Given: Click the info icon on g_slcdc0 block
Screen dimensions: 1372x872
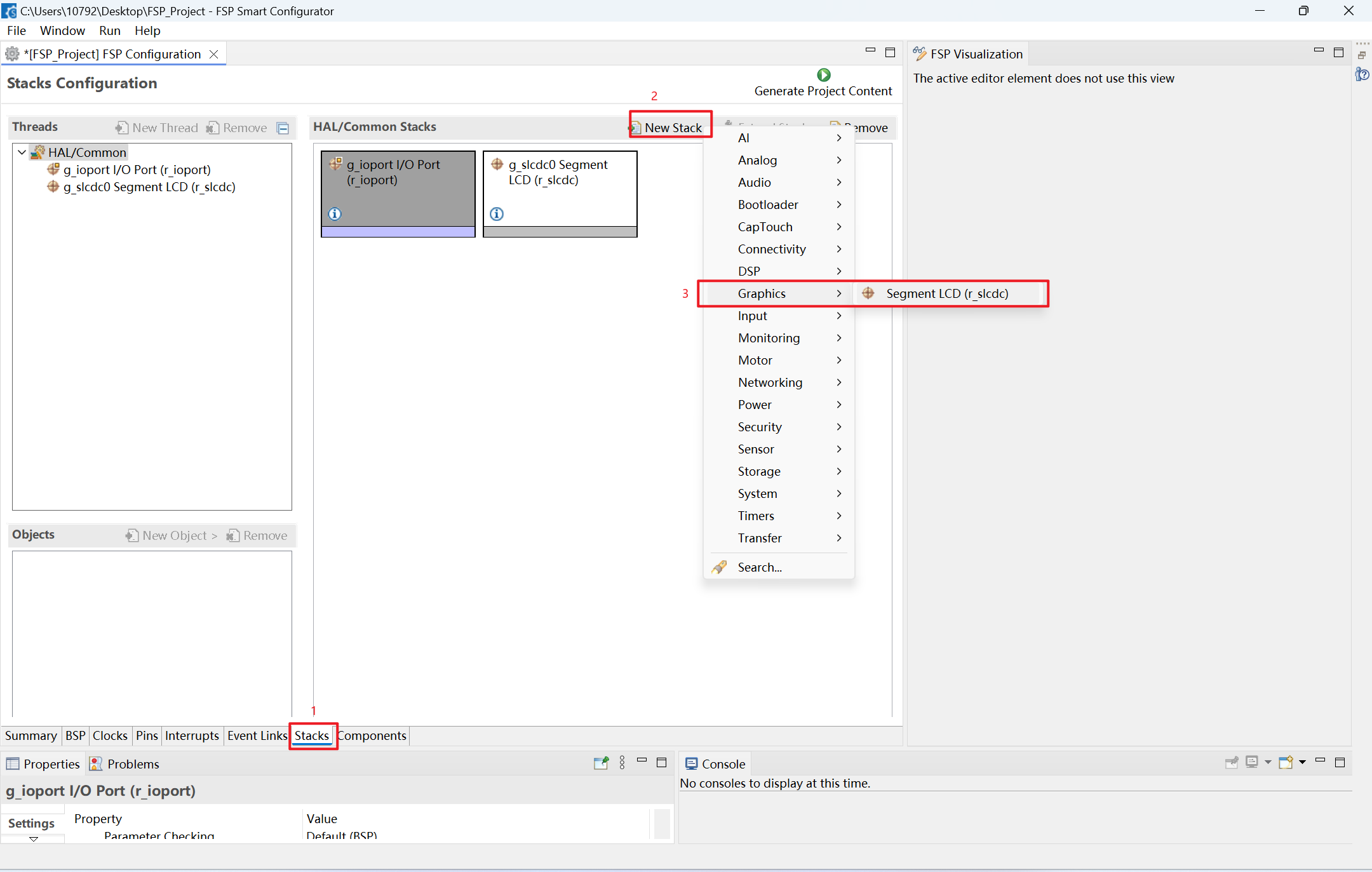Looking at the screenshot, I should point(497,214).
